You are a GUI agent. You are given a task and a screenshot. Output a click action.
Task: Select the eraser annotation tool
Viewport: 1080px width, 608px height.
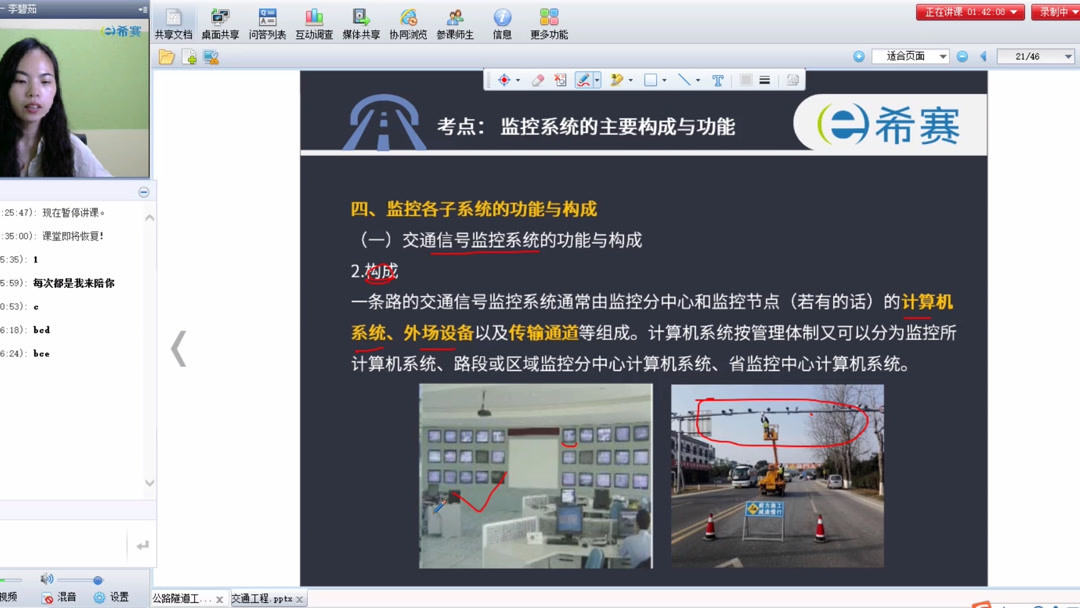pyautogui.click(x=537, y=79)
